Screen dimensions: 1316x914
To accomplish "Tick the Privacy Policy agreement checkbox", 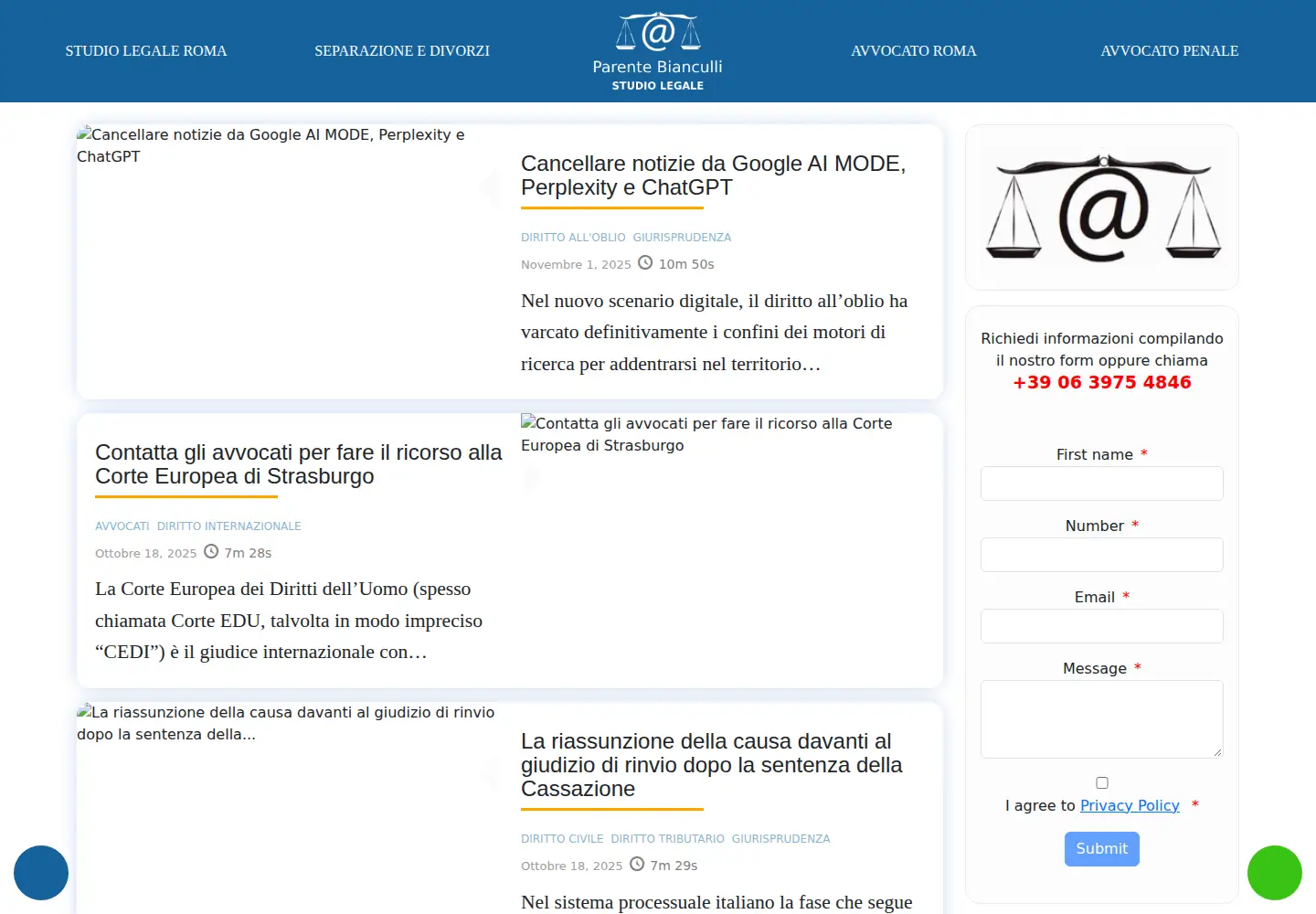I will pos(1102,783).
